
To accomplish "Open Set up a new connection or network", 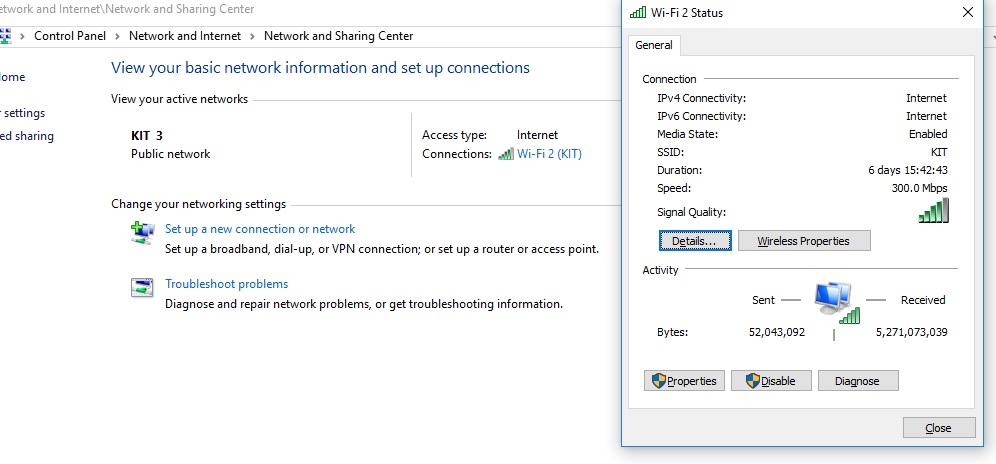I will click(260, 229).
